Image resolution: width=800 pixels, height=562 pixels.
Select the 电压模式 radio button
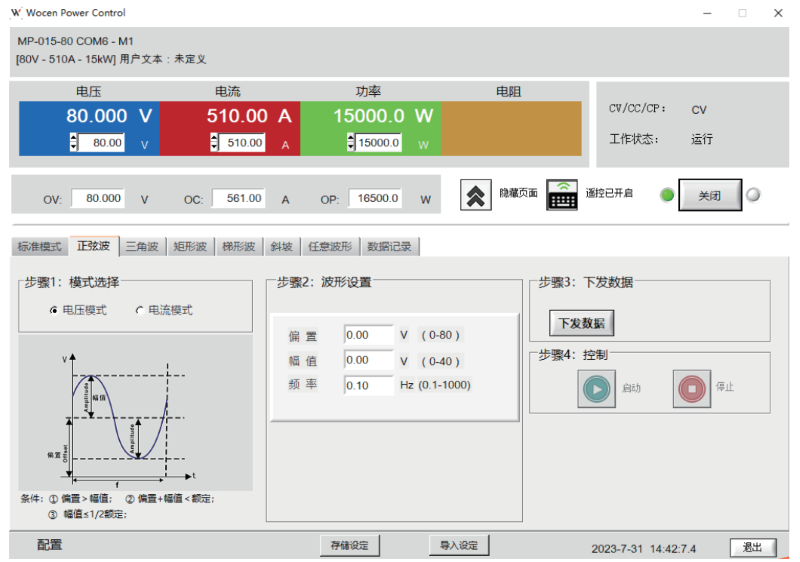pyautogui.click(x=54, y=311)
